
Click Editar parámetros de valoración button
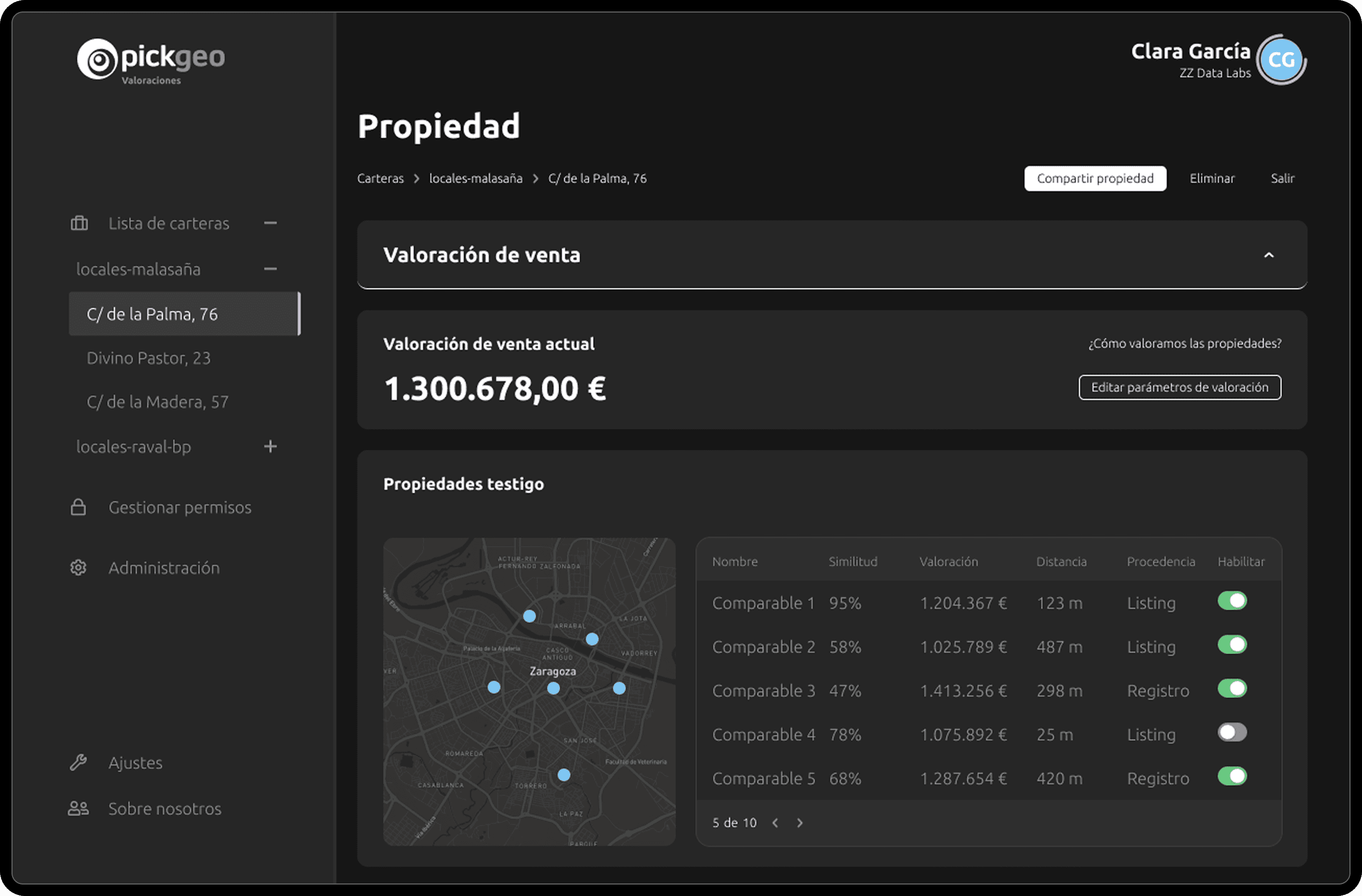tap(1179, 387)
